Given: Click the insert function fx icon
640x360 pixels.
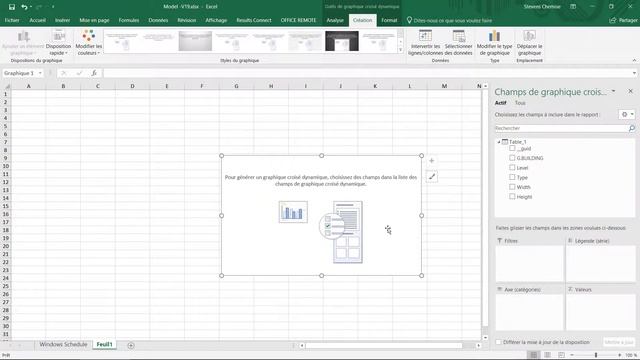Looking at the screenshot, I should click(94, 73).
